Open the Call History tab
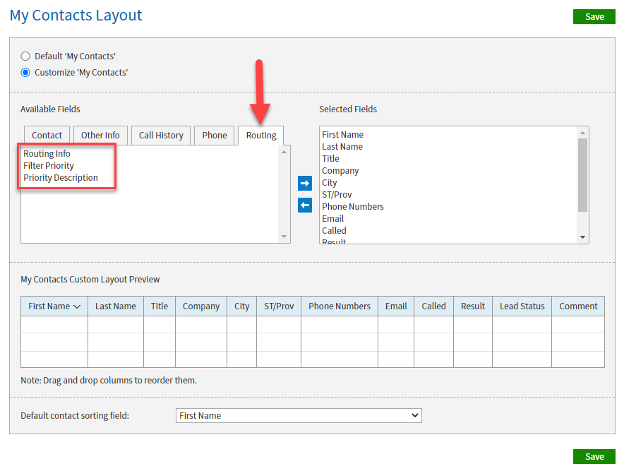This screenshot has width=624, height=472. tap(161, 135)
